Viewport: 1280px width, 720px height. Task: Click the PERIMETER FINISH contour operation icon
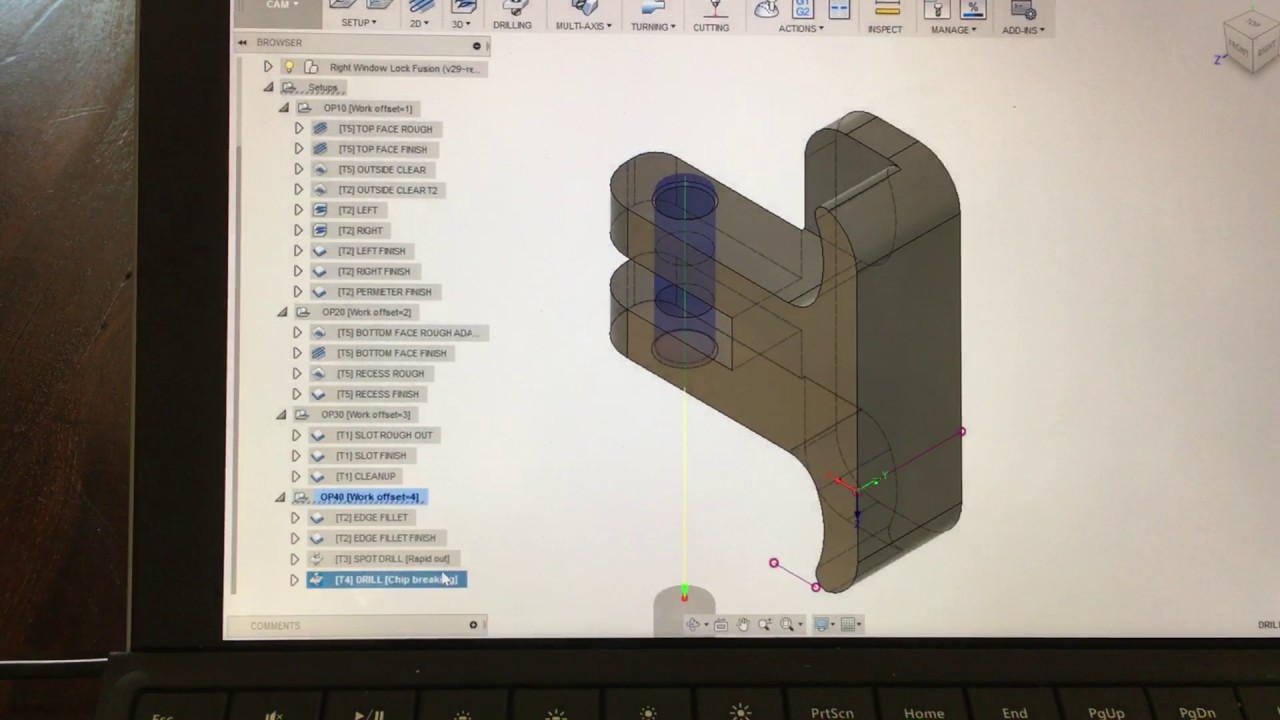point(320,292)
